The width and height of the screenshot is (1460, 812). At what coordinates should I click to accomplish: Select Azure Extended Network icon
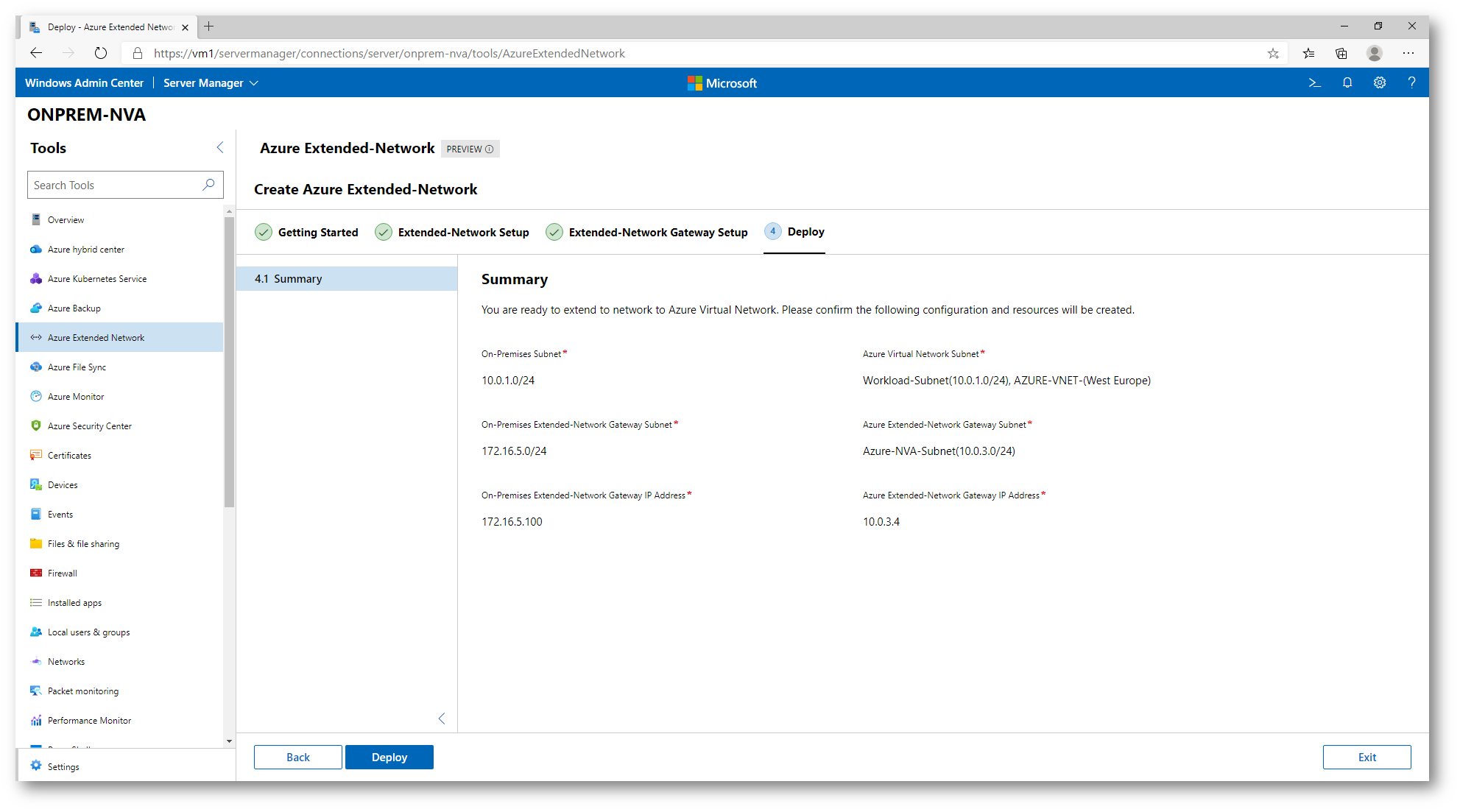pos(36,337)
